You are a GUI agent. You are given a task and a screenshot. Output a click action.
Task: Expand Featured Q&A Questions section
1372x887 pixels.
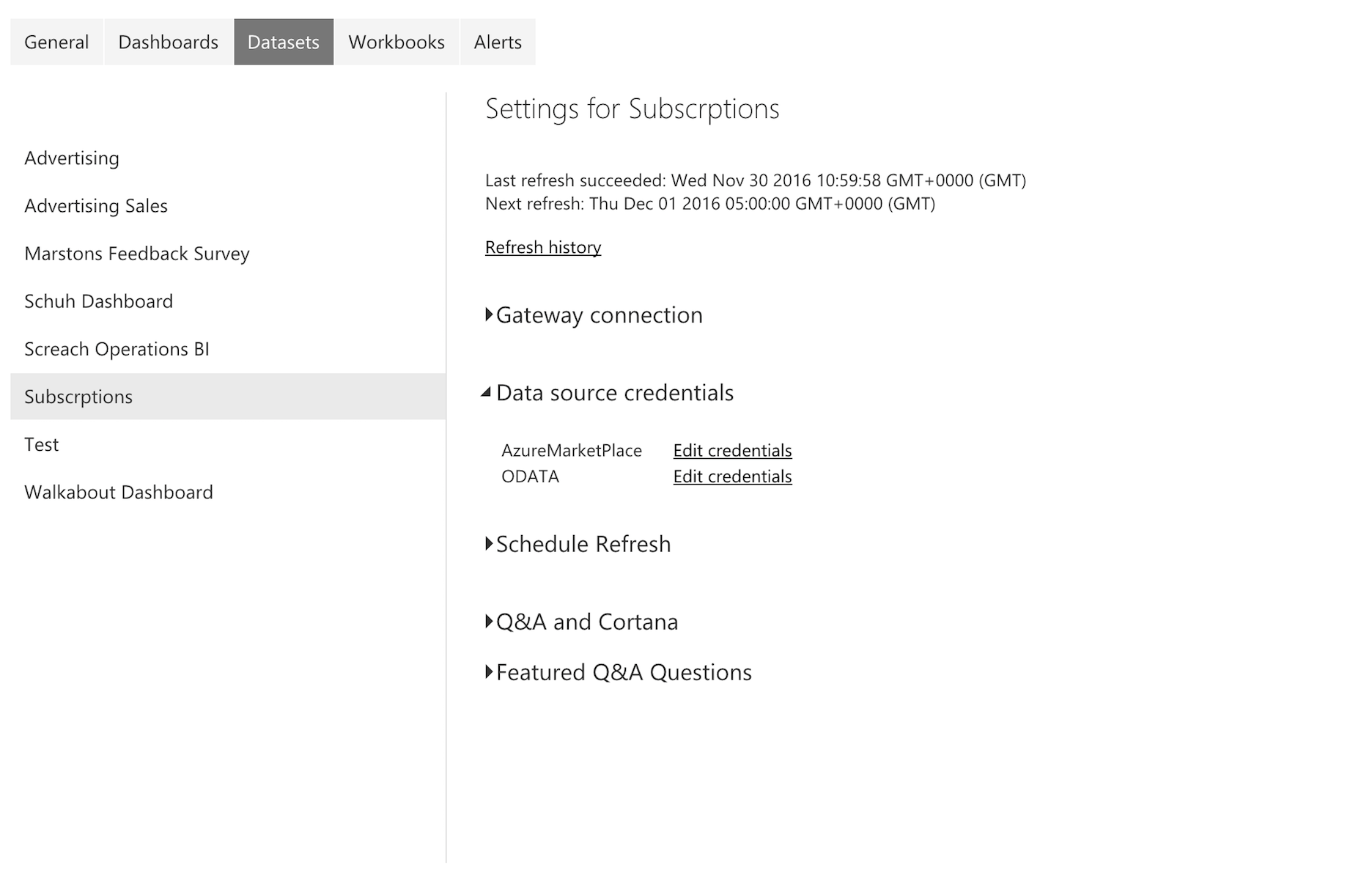(x=618, y=672)
